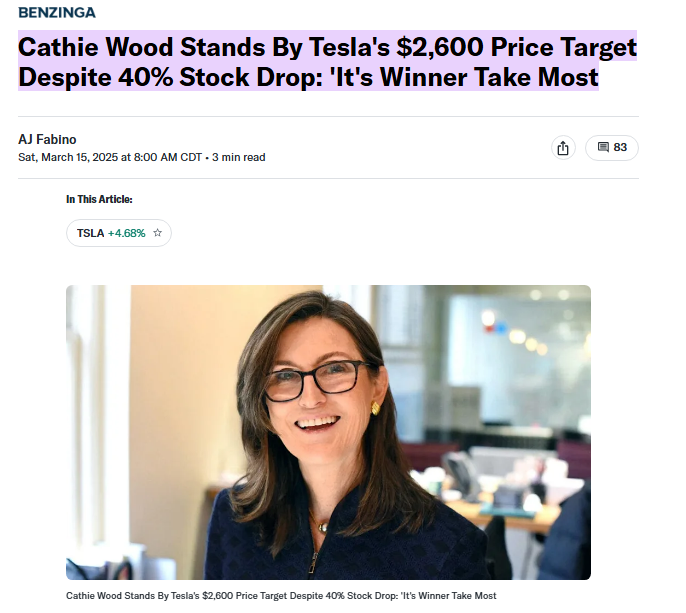Click the 'In This Article:' label
The width and height of the screenshot is (686, 613).
point(99,200)
